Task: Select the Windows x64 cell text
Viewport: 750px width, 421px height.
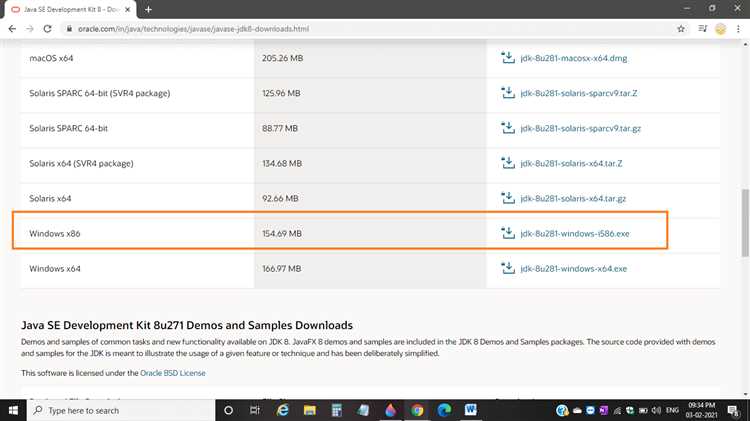Action: 55,269
